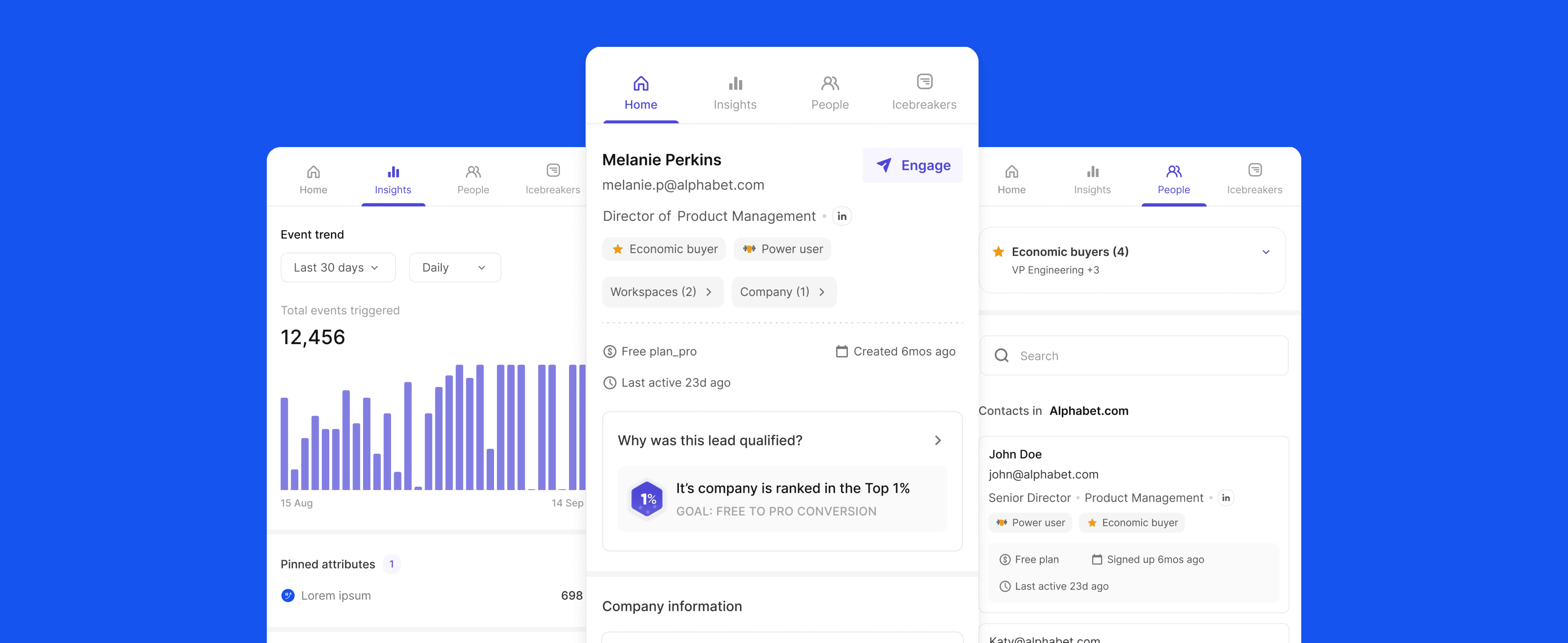Open the Last 30 days dropdown
The height and width of the screenshot is (643, 1568).
coord(338,268)
